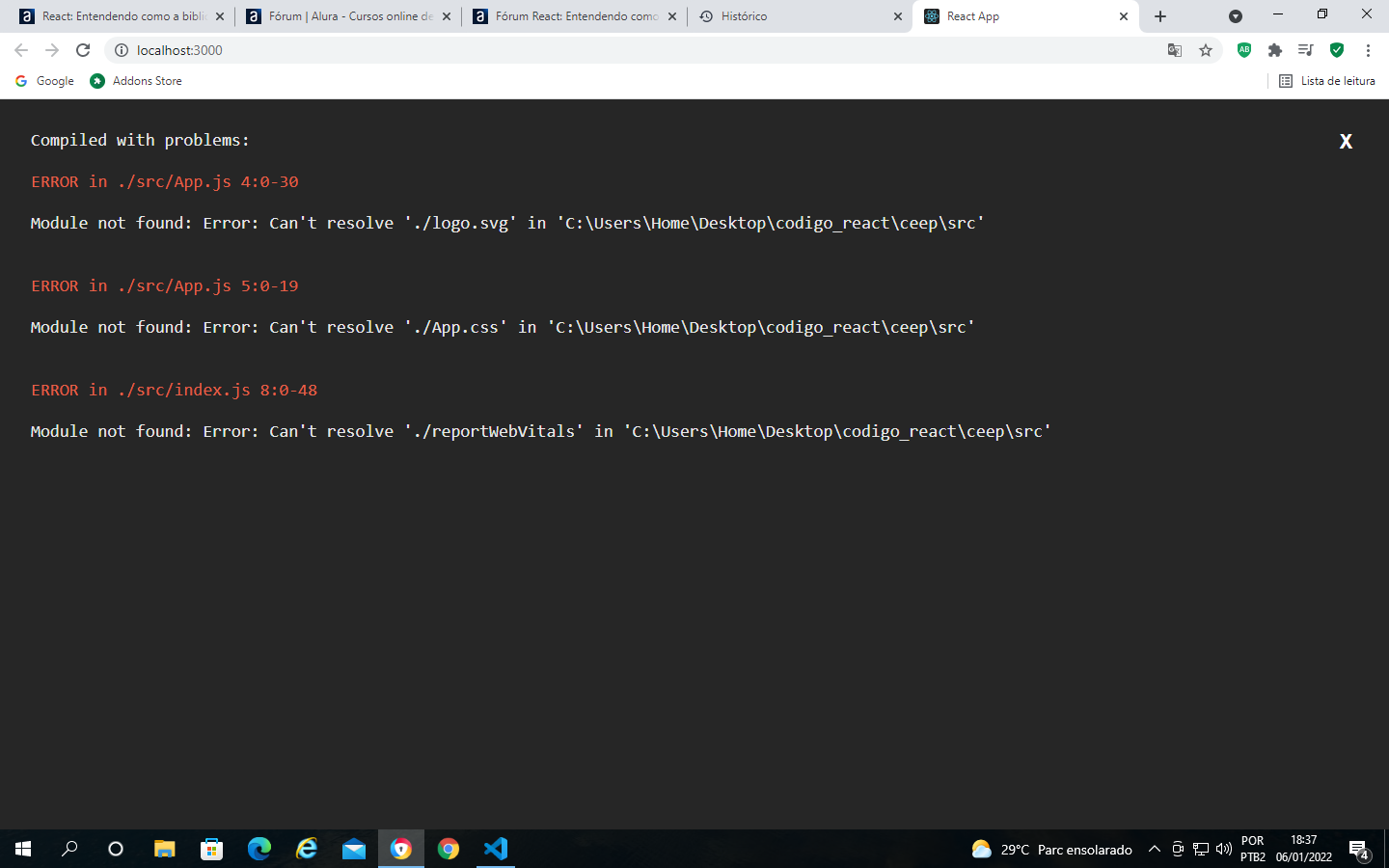The image size is (1389, 868).
Task: View site information icon in address bar
Action: 122,50
